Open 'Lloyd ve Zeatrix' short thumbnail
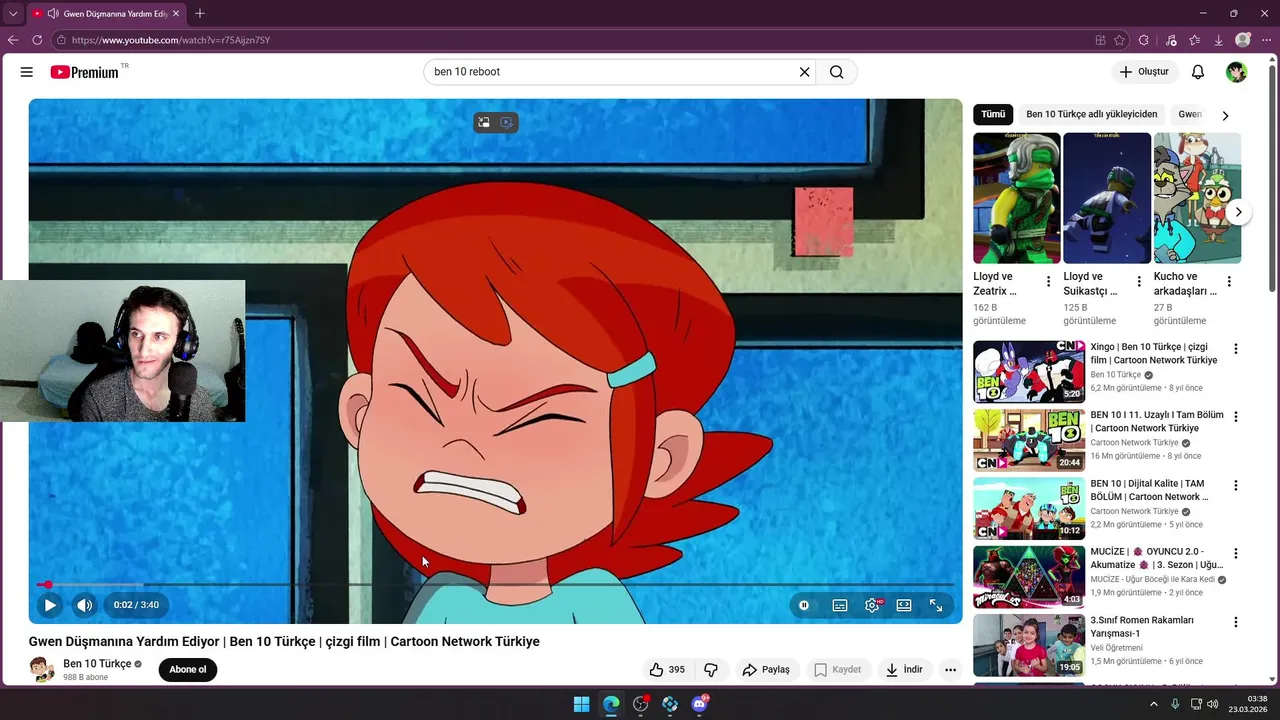 coord(1017,198)
